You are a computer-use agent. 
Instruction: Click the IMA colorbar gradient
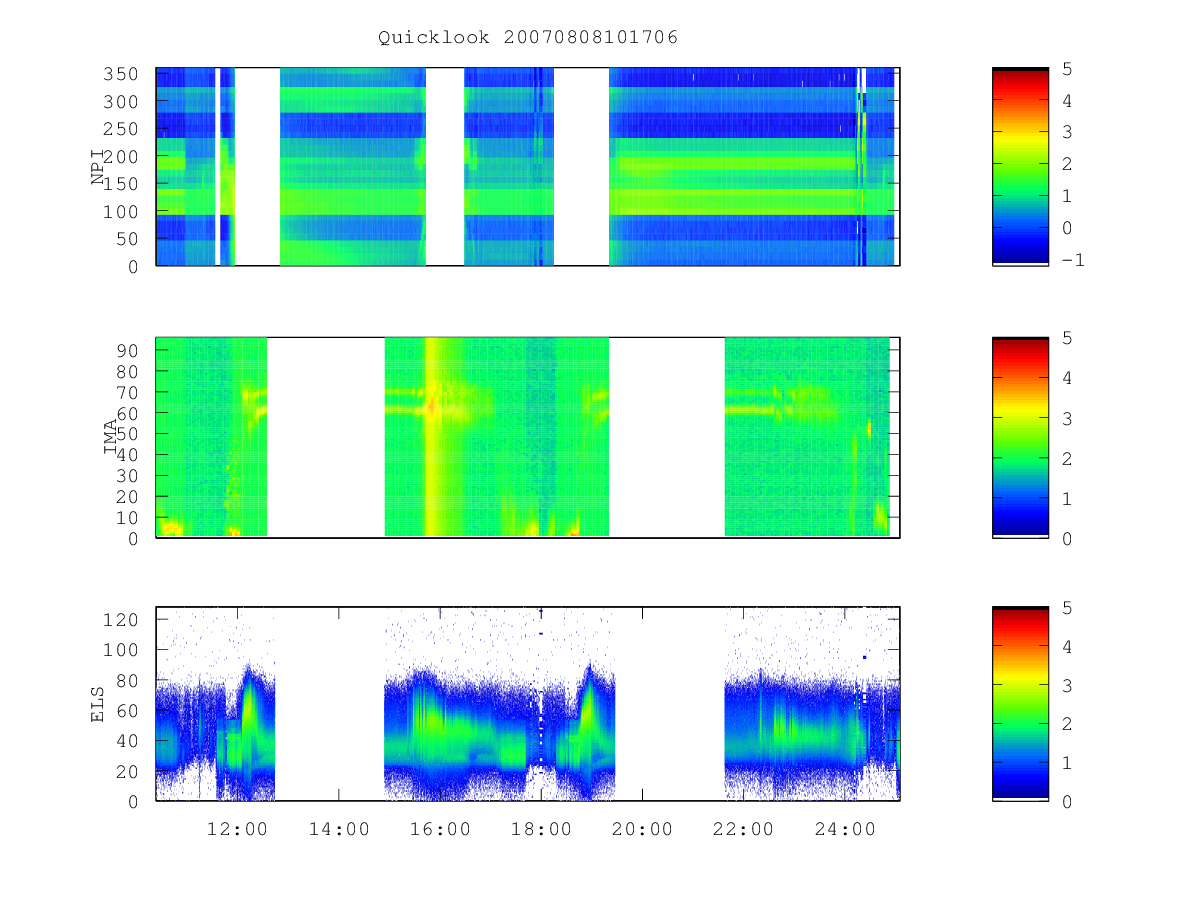[1020, 437]
